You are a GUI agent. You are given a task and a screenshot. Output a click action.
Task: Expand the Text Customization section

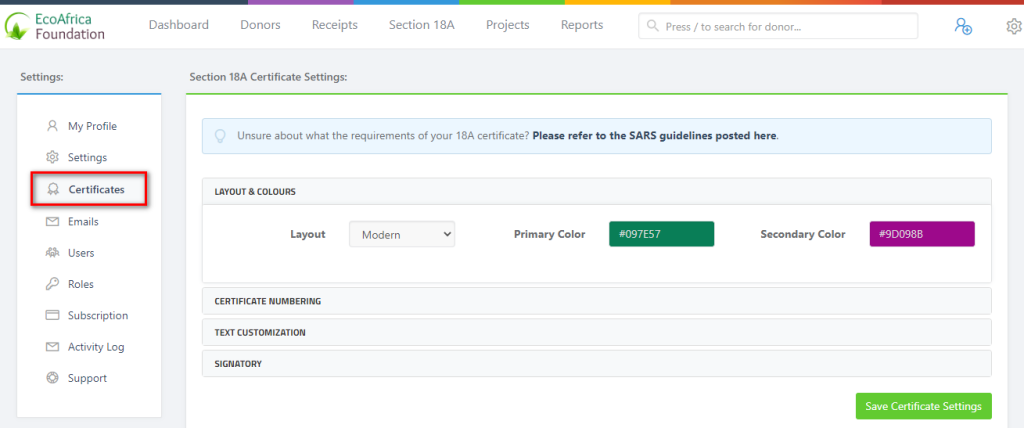pyautogui.click(x=596, y=333)
